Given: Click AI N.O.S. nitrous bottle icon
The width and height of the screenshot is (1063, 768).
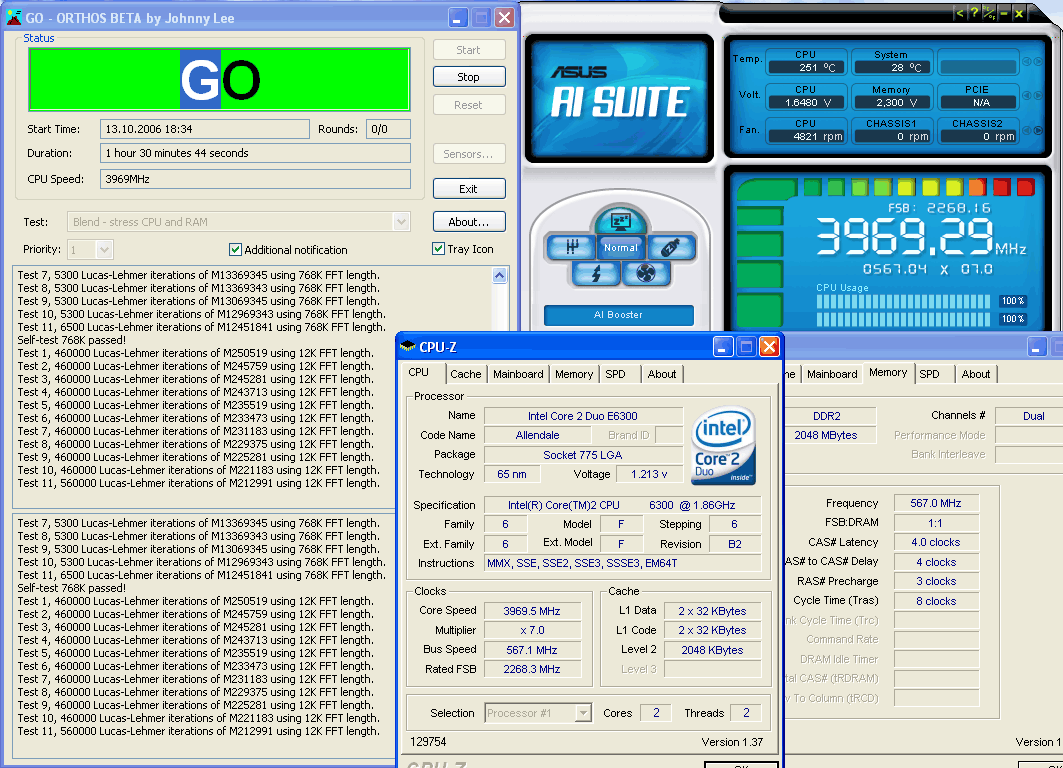Looking at the screenshot, I should 670,247.
